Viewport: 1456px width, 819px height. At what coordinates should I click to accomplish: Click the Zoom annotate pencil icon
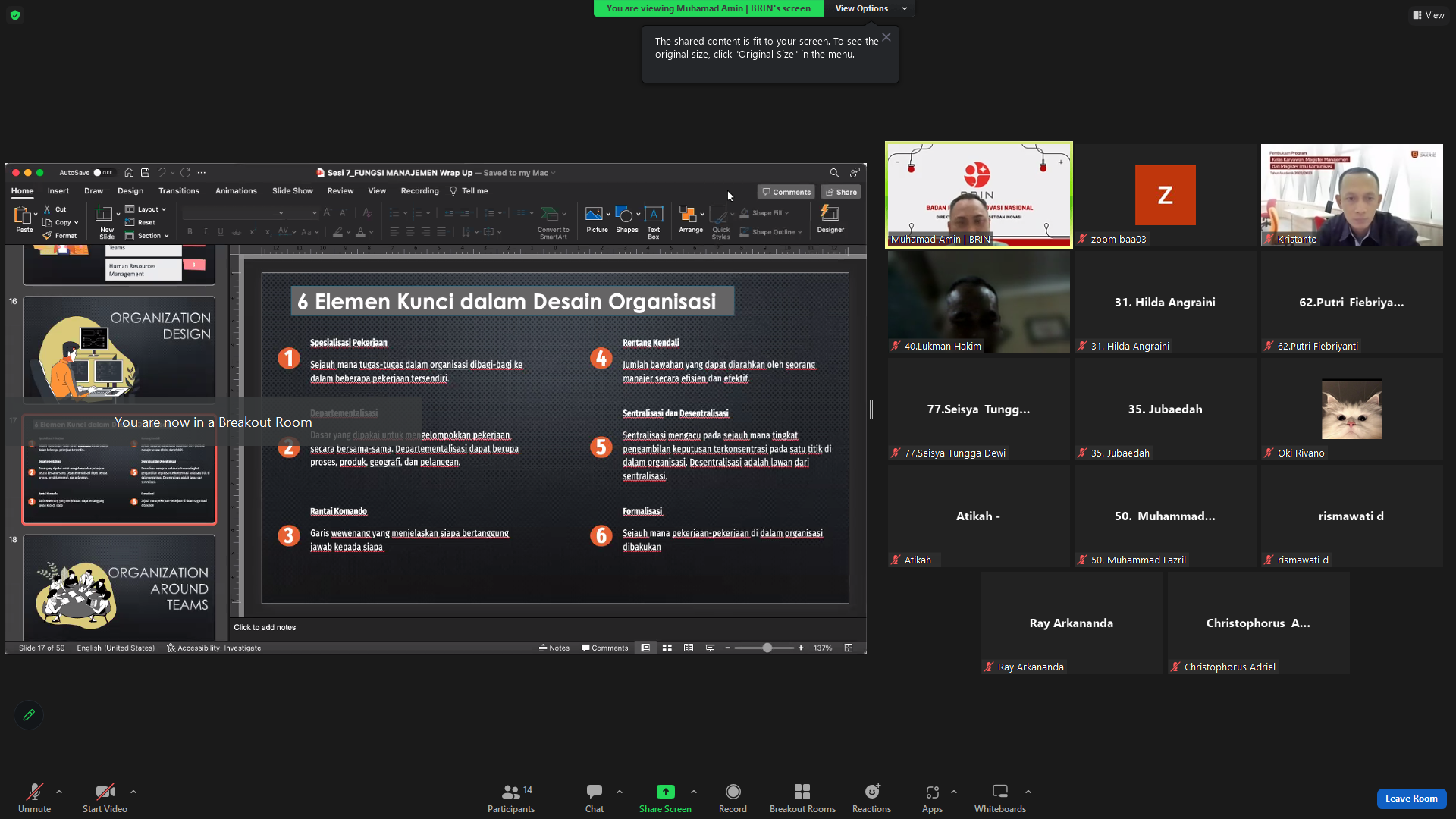[29, 715]
